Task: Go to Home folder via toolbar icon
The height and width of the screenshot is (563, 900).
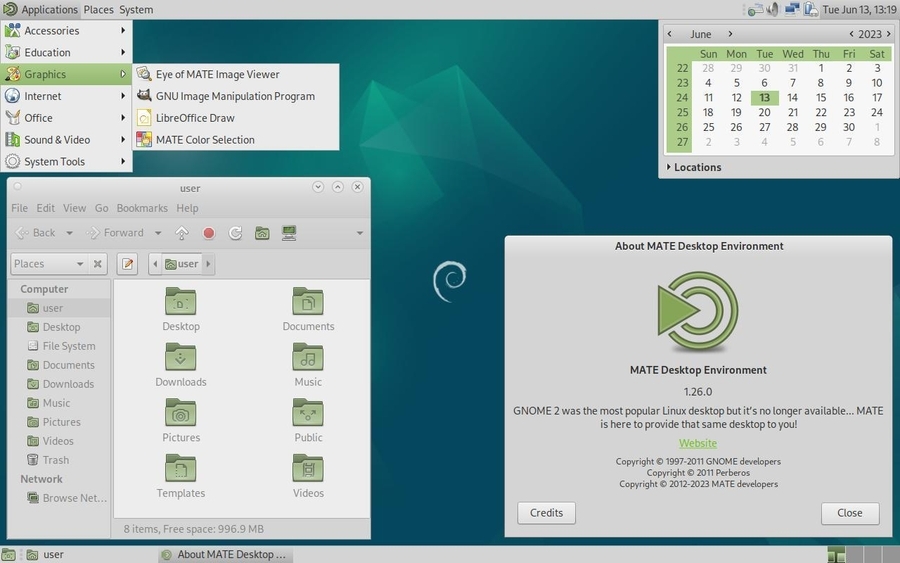Action: tap(262, 233)
